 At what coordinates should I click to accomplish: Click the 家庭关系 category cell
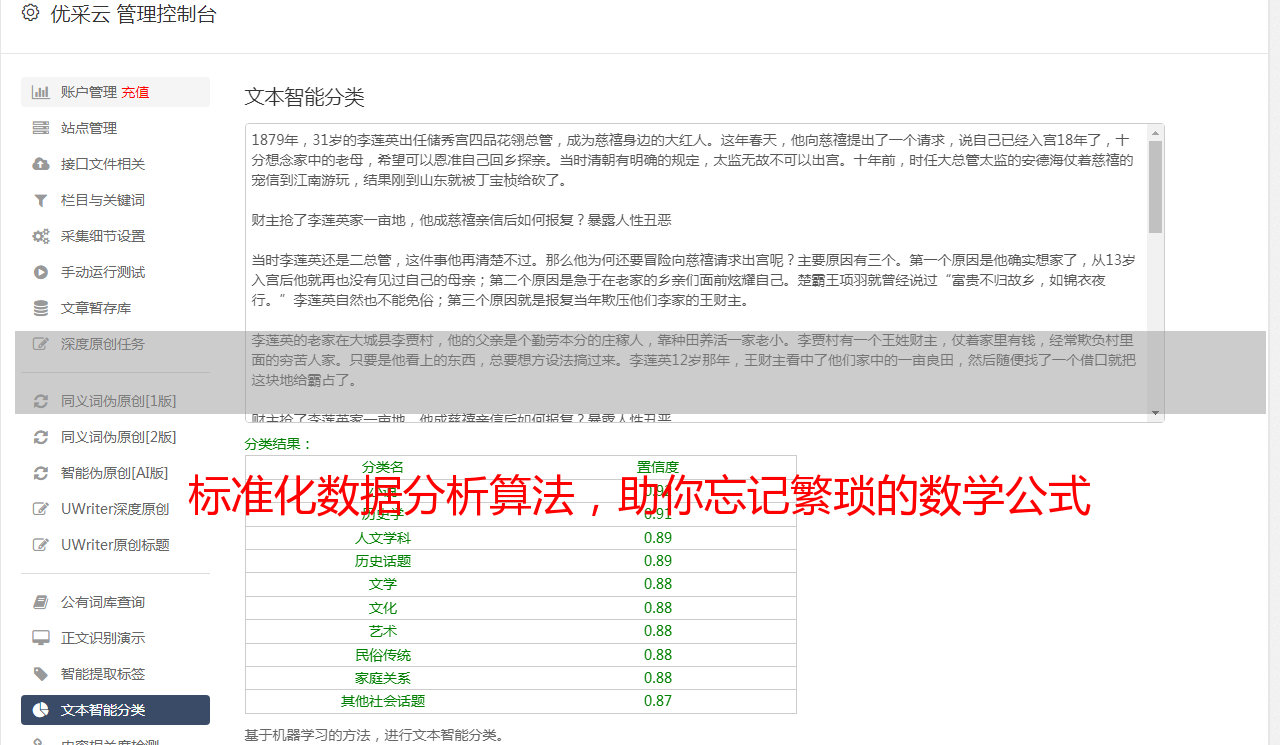pyautogui.click(x=383, y=678)
